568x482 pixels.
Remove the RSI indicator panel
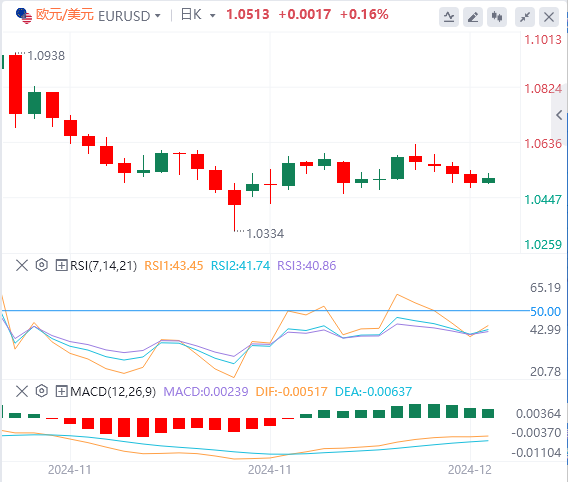click(22, 265)
